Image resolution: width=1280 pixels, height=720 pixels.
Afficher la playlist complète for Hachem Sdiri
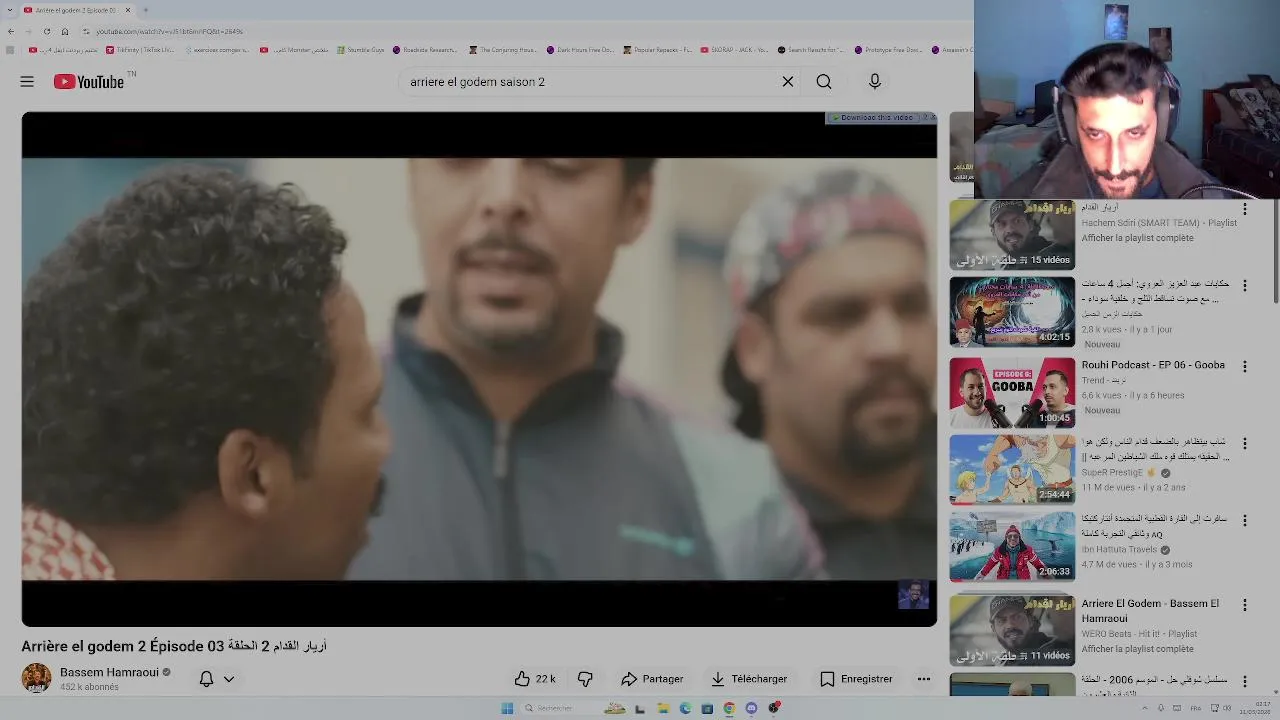pos(1137,238)
